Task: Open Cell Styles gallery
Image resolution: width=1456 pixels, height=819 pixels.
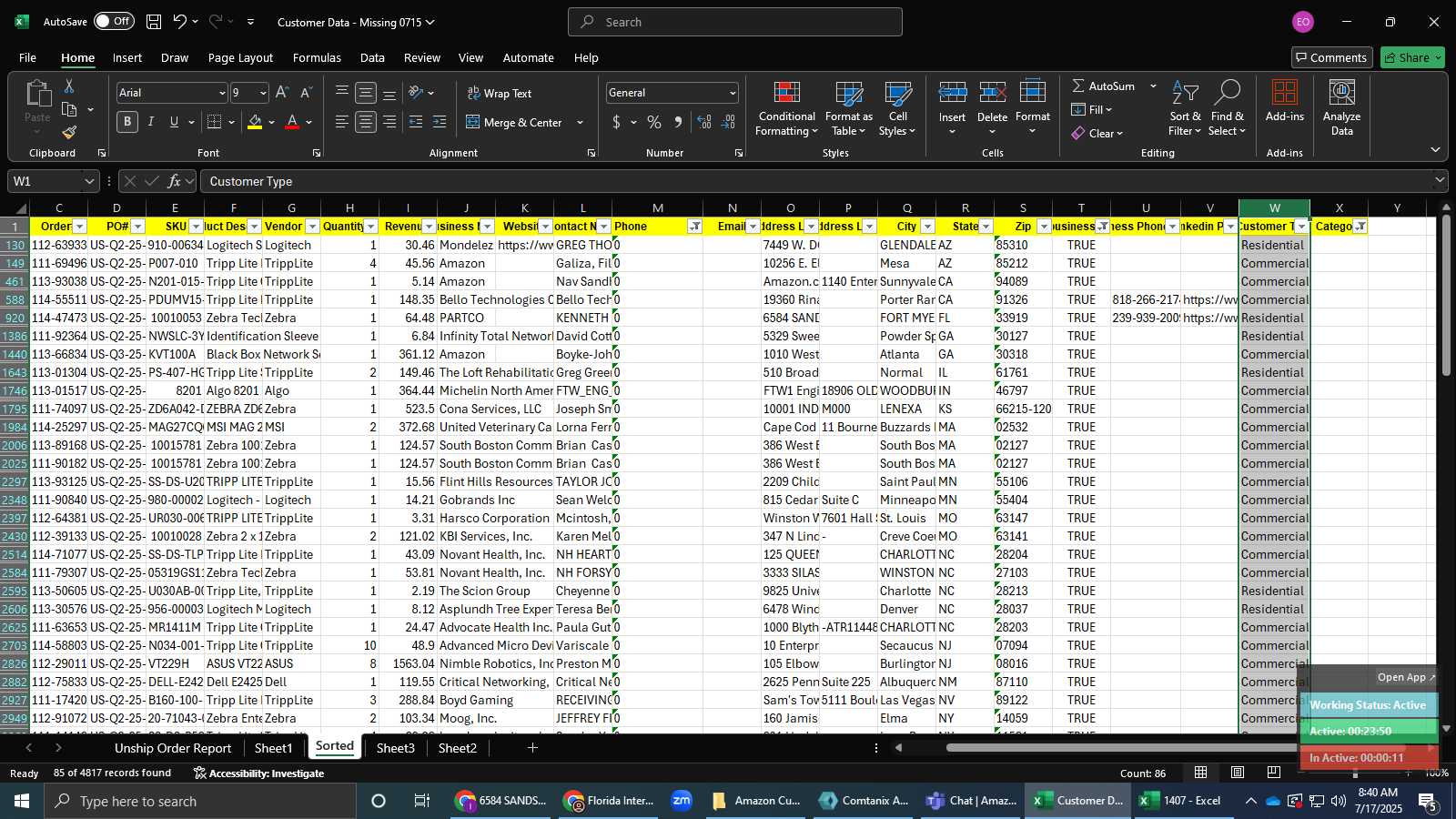Action: pyautogui.click(x=897, y=109)
